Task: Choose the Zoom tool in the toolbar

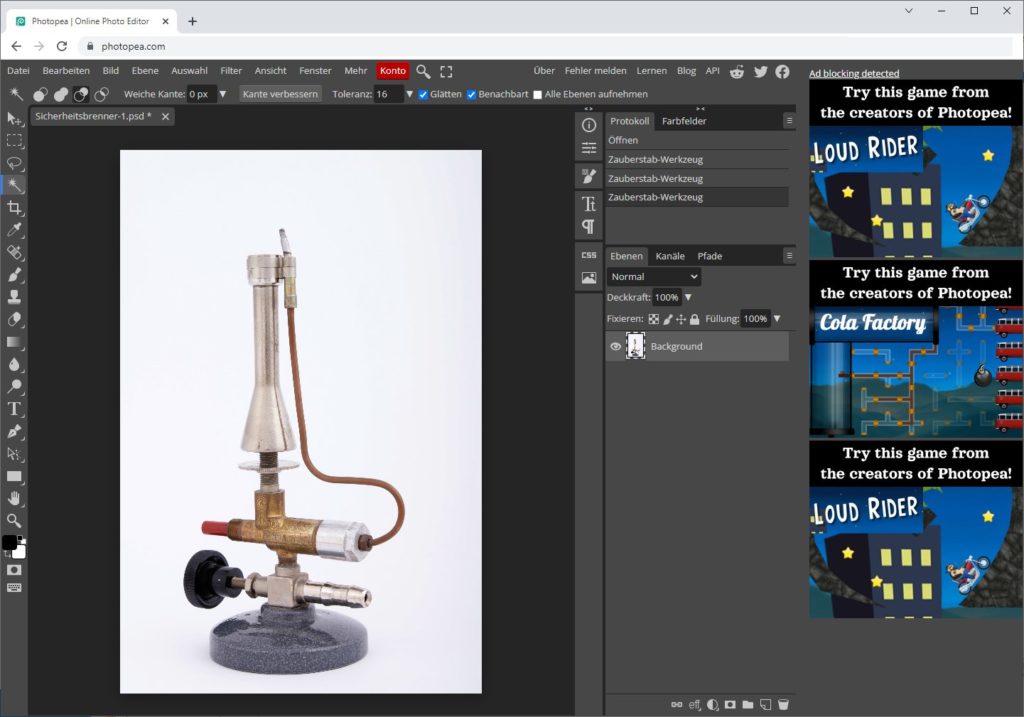Action: coord(14,520)
